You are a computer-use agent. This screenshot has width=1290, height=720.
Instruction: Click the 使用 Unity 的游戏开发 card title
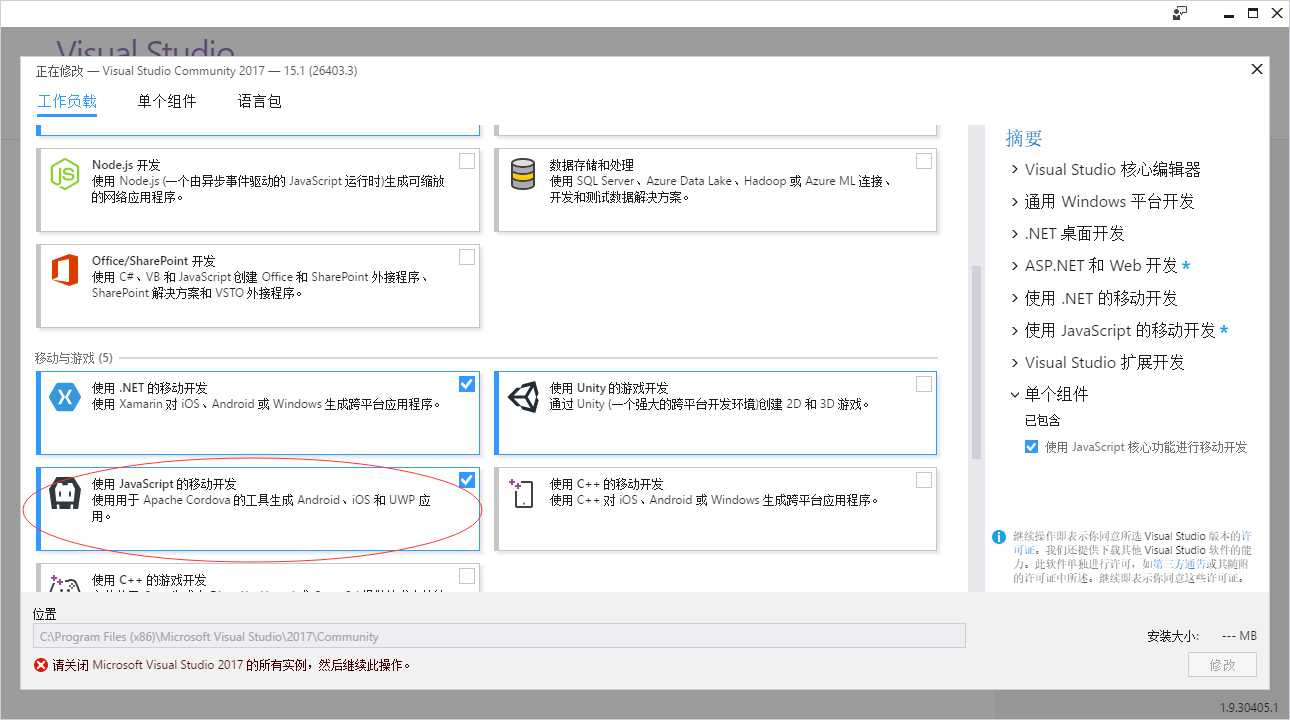coord(609,388)
